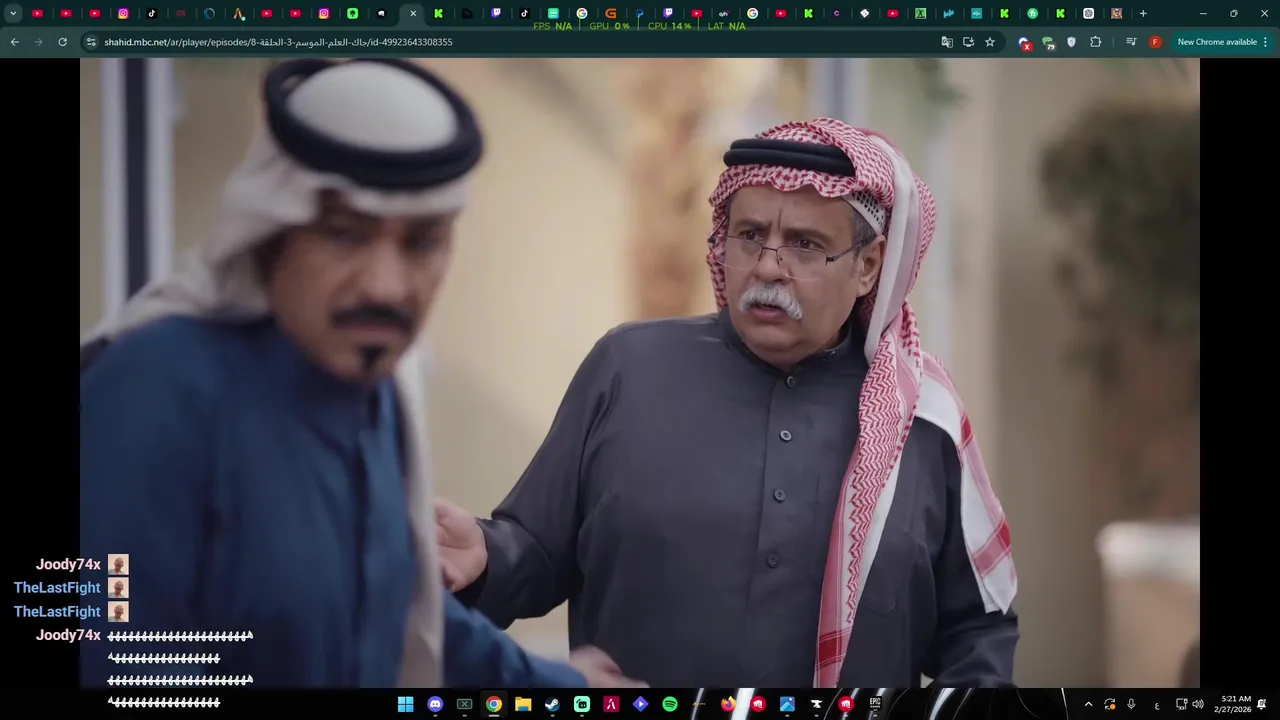Launch Firefox from the taskbar
This screenshot has height=720, width=1280.
click(728, 704)
